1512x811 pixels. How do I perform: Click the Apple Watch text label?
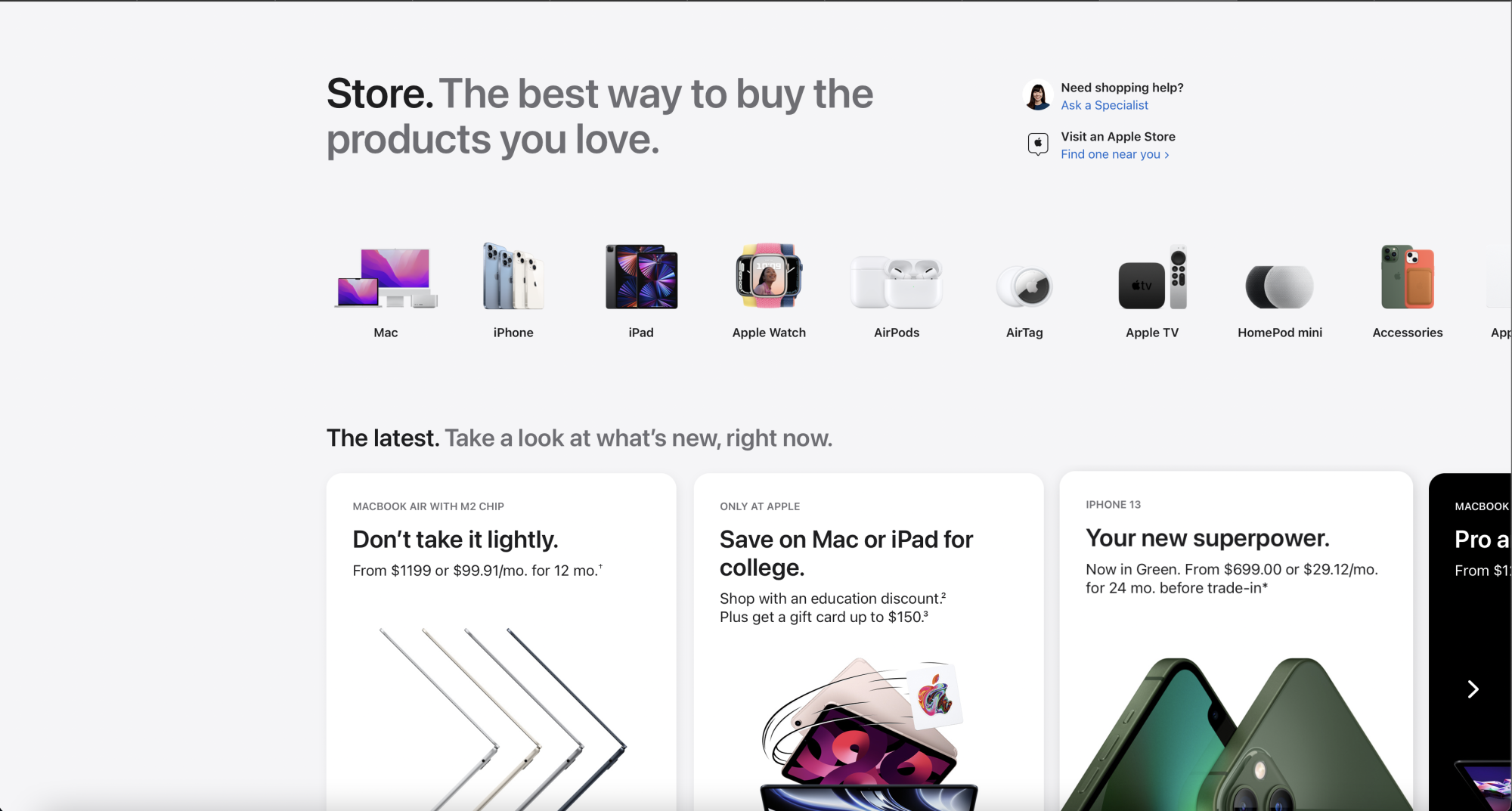[x=769, y=333]
